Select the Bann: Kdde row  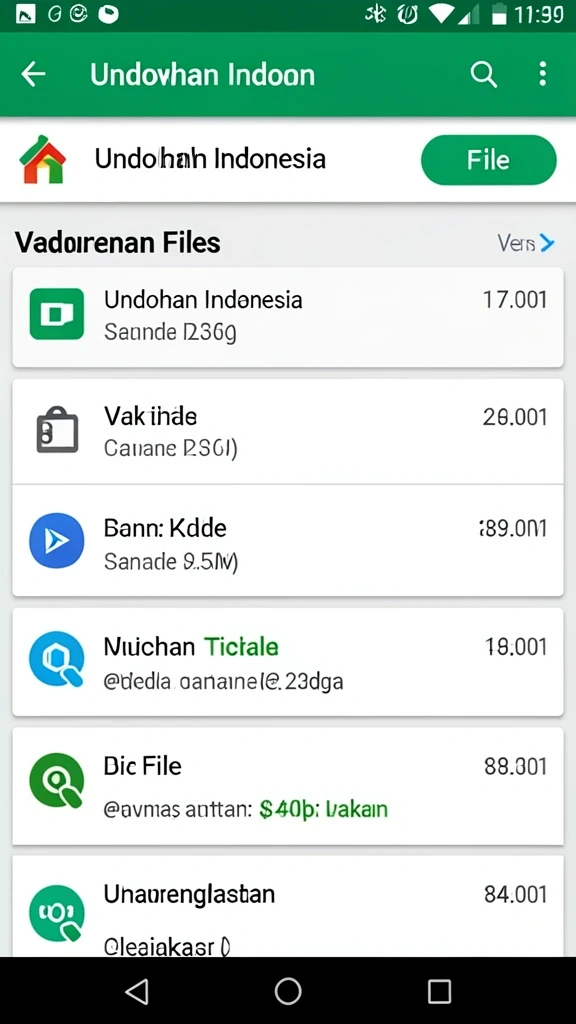tap(288, 541)
